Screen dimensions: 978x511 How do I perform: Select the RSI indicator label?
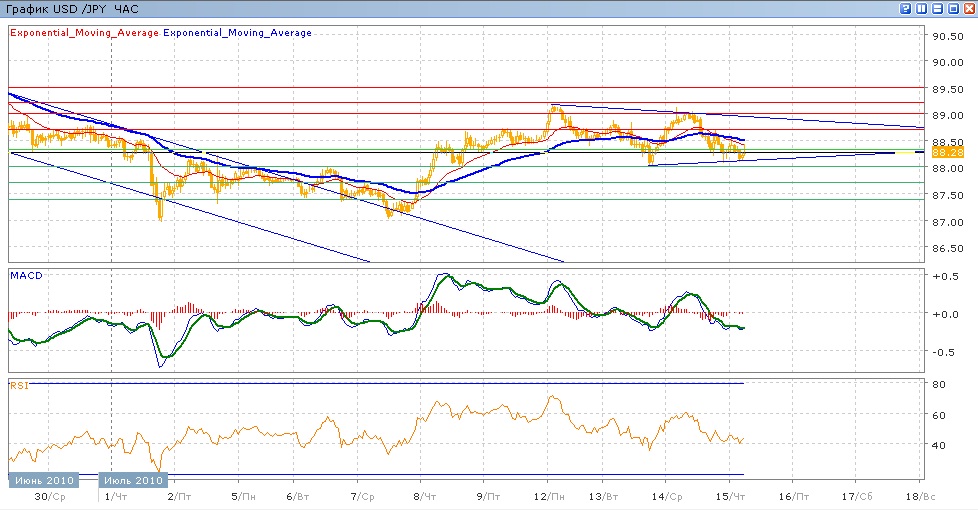(x=18, y=384)
